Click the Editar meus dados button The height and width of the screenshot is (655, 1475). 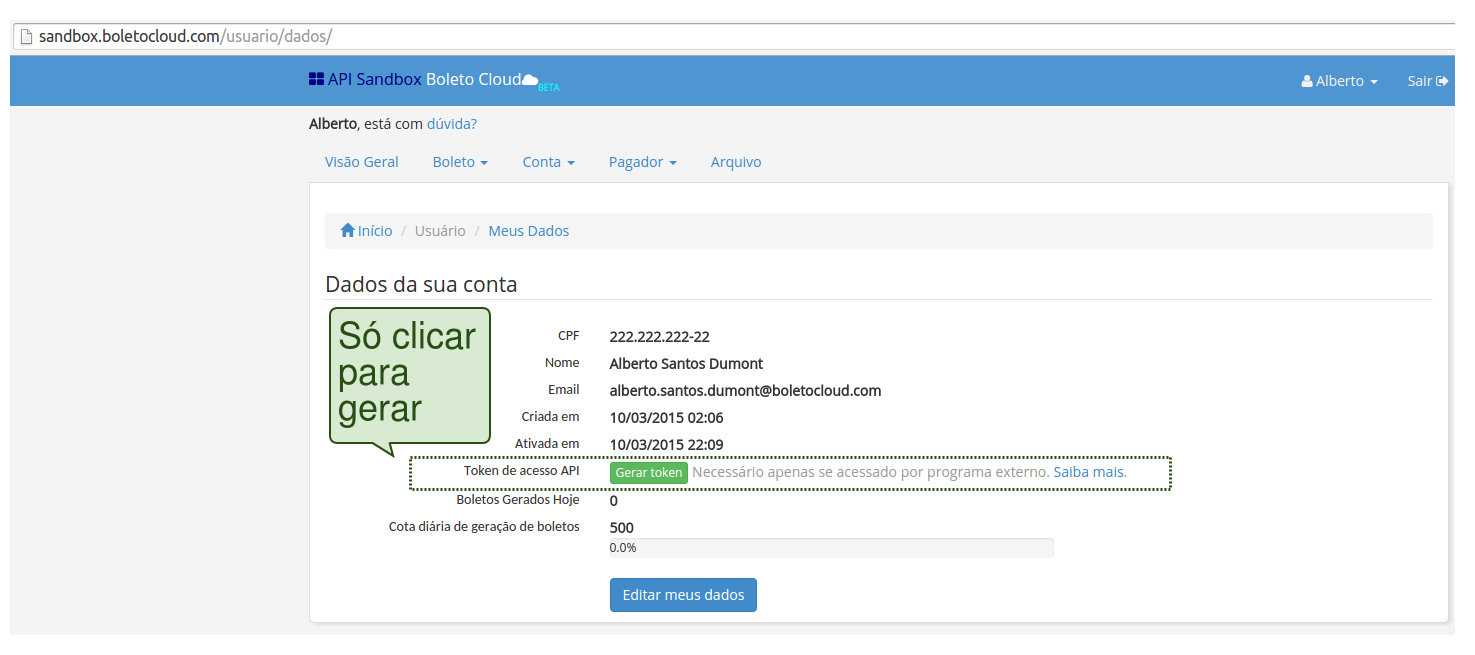683,595
